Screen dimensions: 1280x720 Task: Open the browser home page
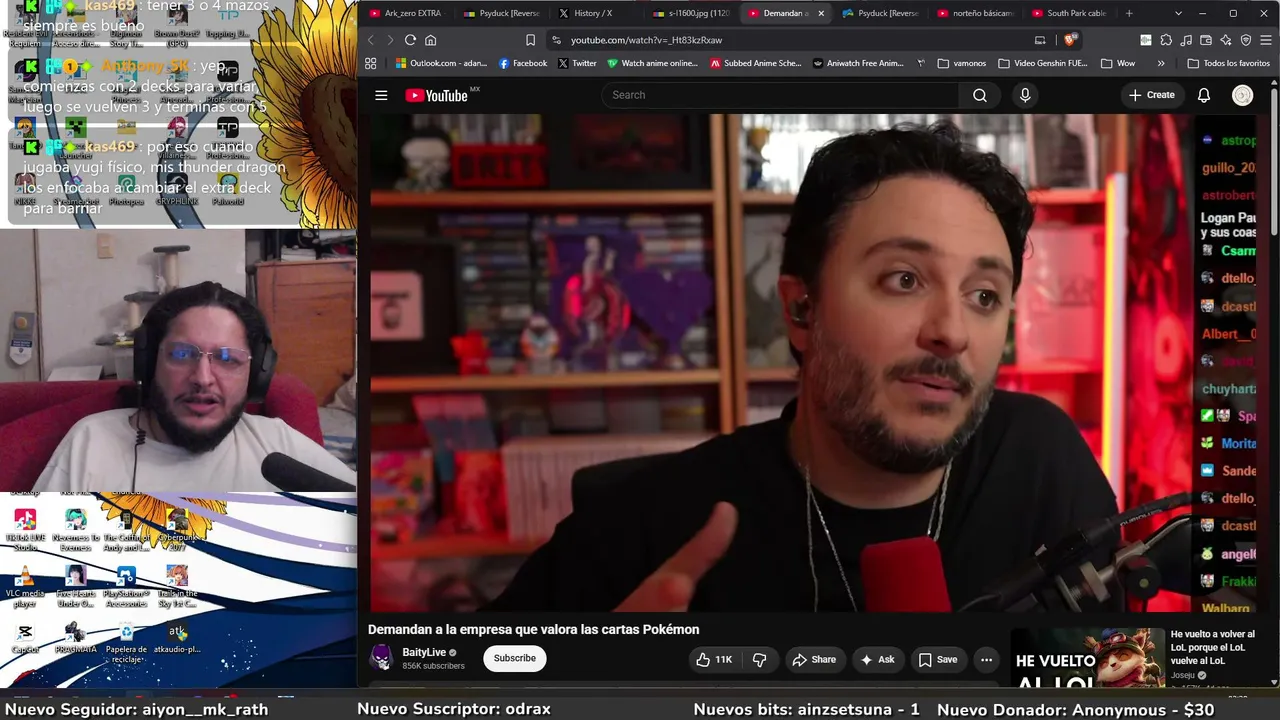point(431,40)
